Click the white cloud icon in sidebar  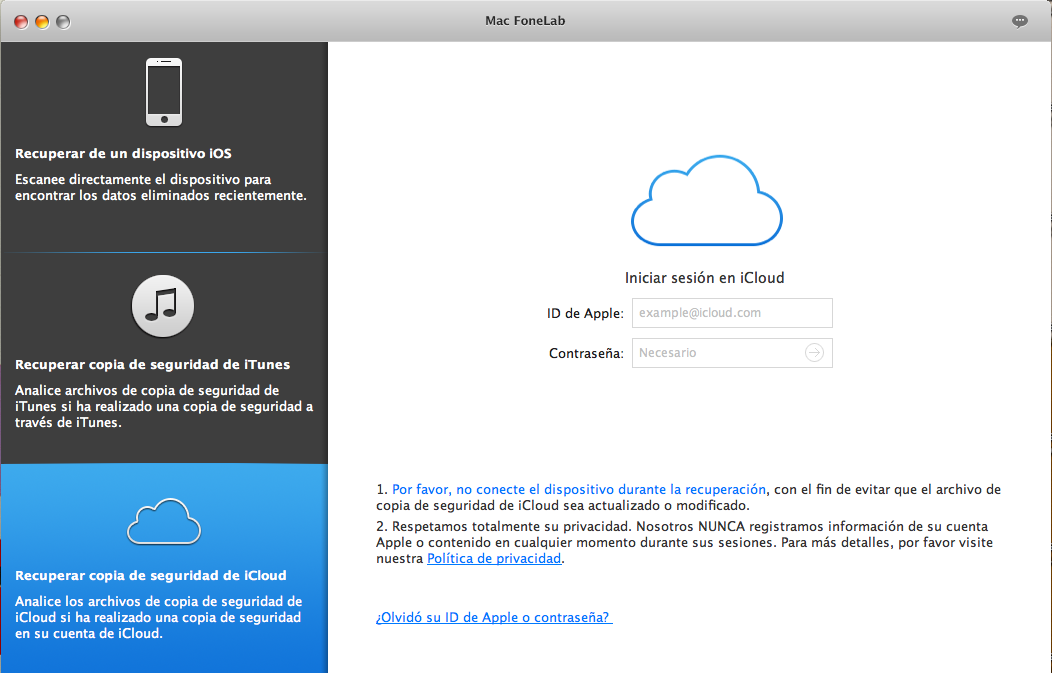[x=164, y=521]
